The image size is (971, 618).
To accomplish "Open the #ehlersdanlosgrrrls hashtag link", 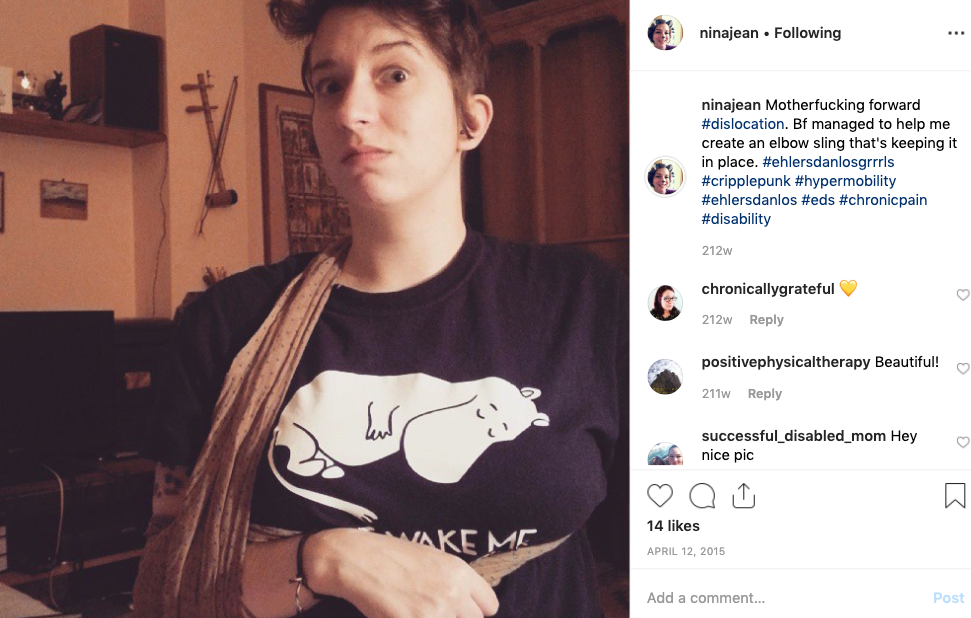I will [829, 162].
